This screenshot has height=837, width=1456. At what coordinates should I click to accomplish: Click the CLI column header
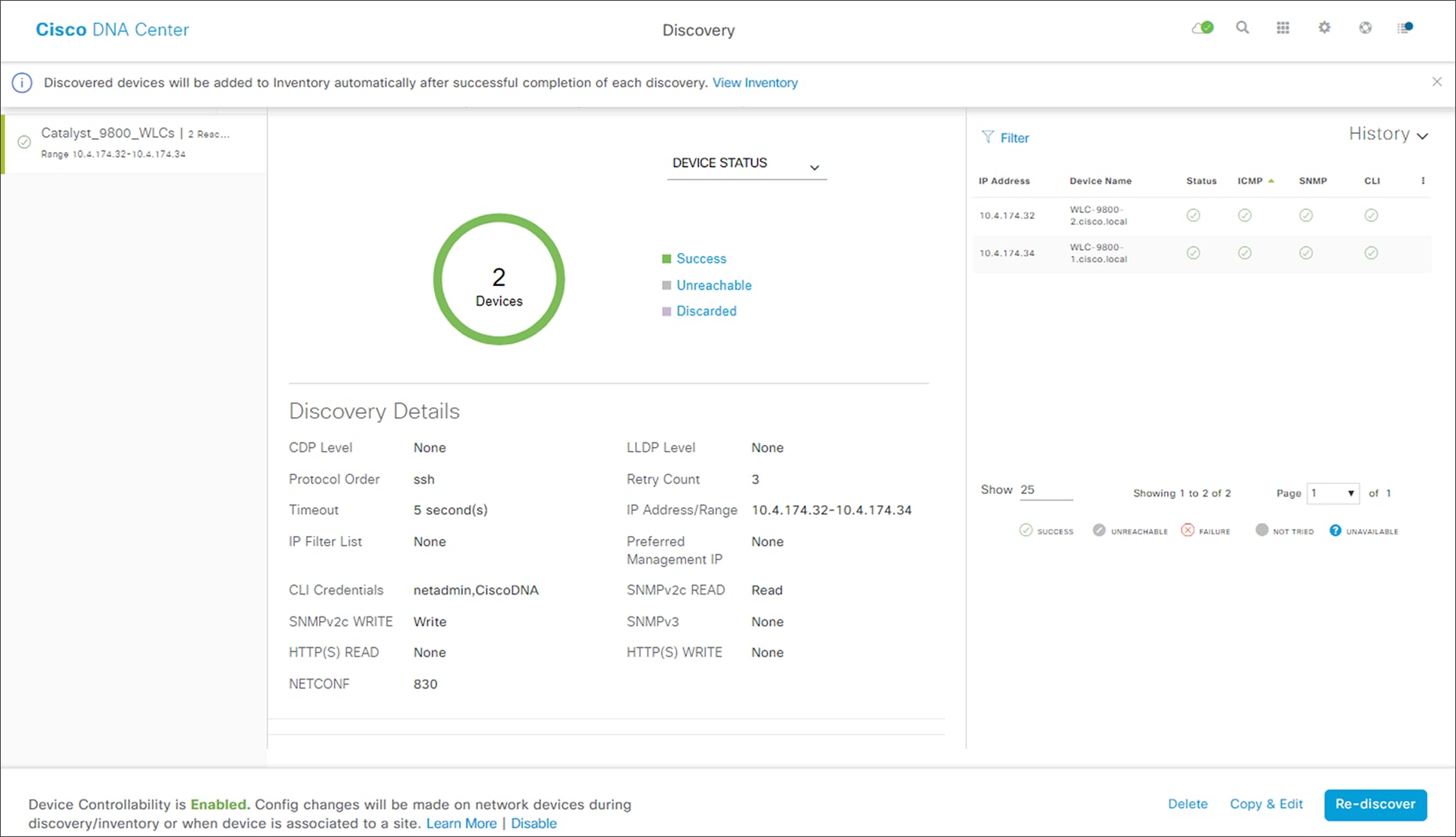coord(1372,181)
